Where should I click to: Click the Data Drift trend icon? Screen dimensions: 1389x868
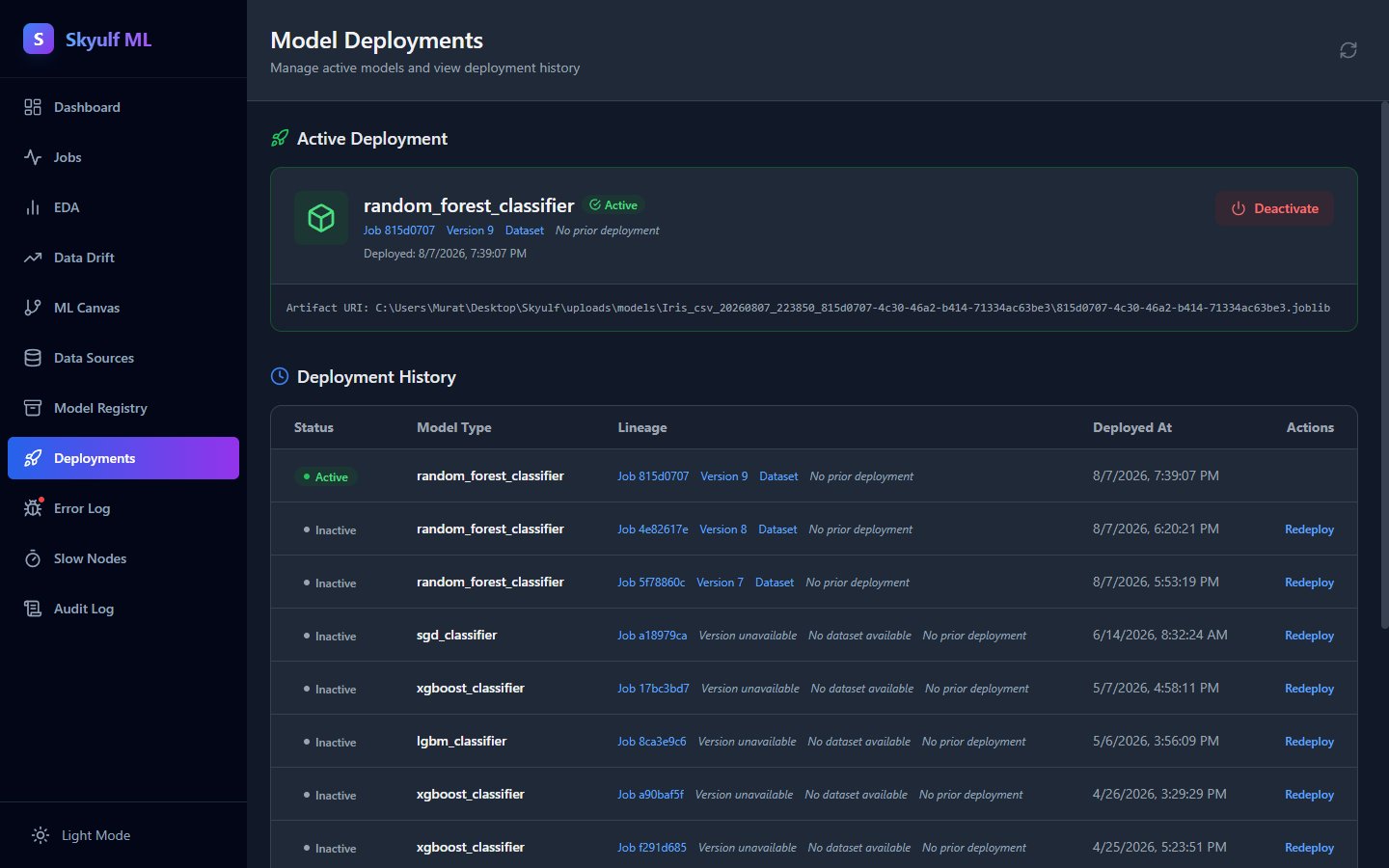33,258
